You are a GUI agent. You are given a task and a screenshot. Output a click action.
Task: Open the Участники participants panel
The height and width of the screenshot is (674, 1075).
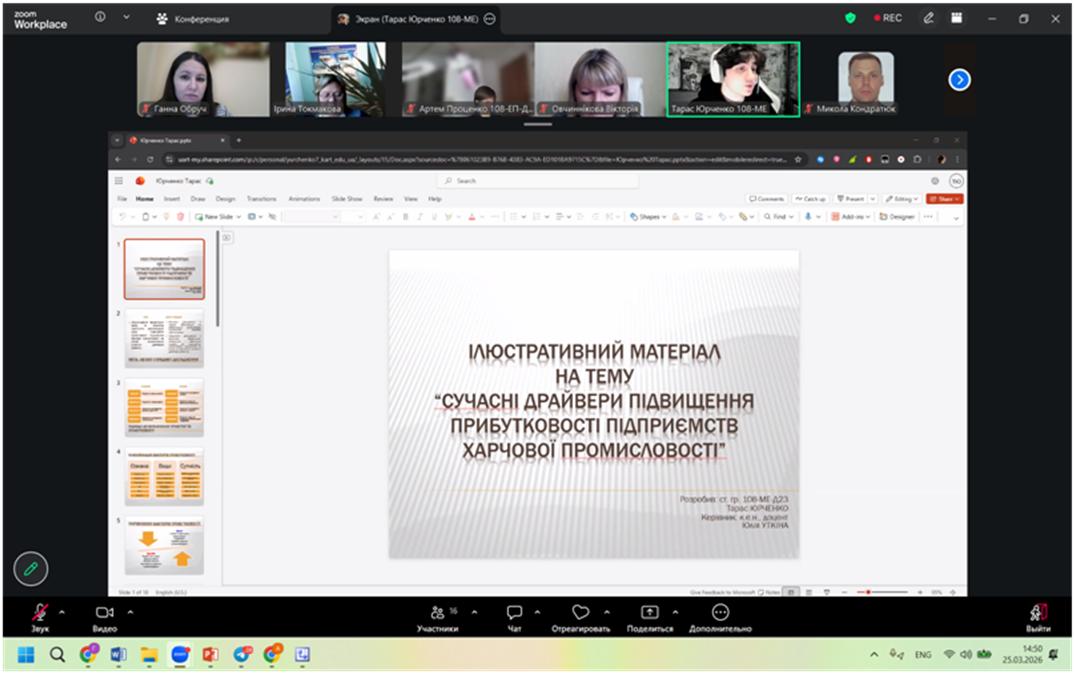437,613
